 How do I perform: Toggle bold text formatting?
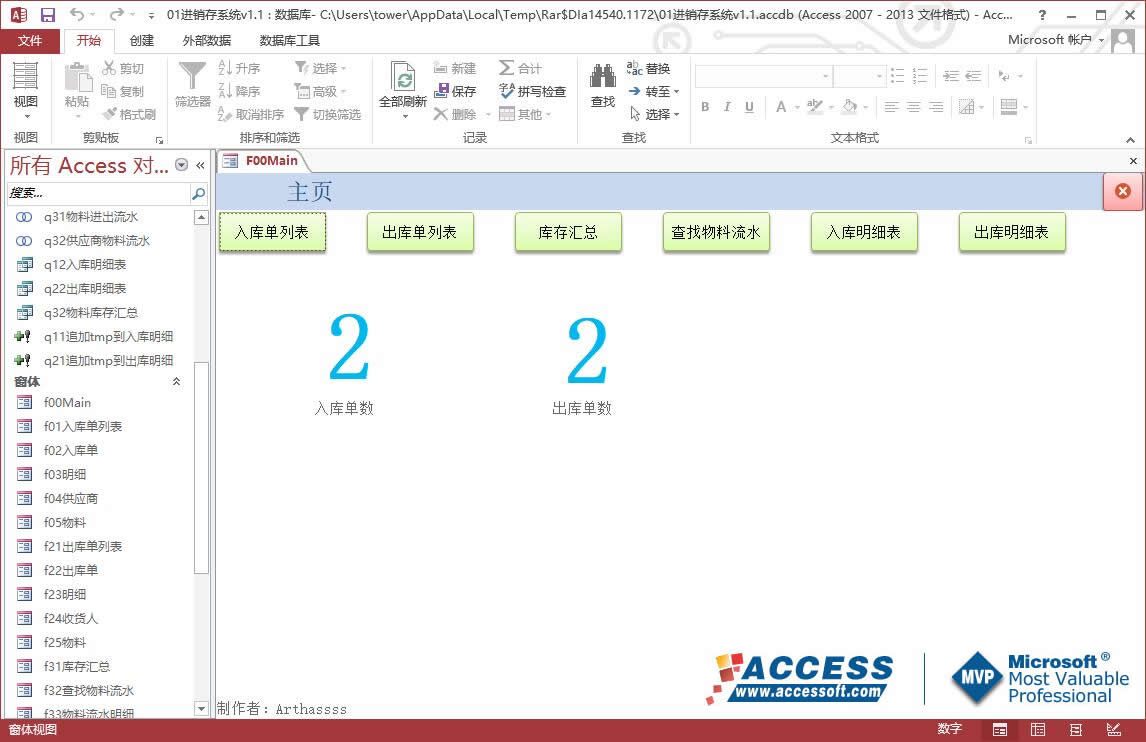click(x=704, y=107)
